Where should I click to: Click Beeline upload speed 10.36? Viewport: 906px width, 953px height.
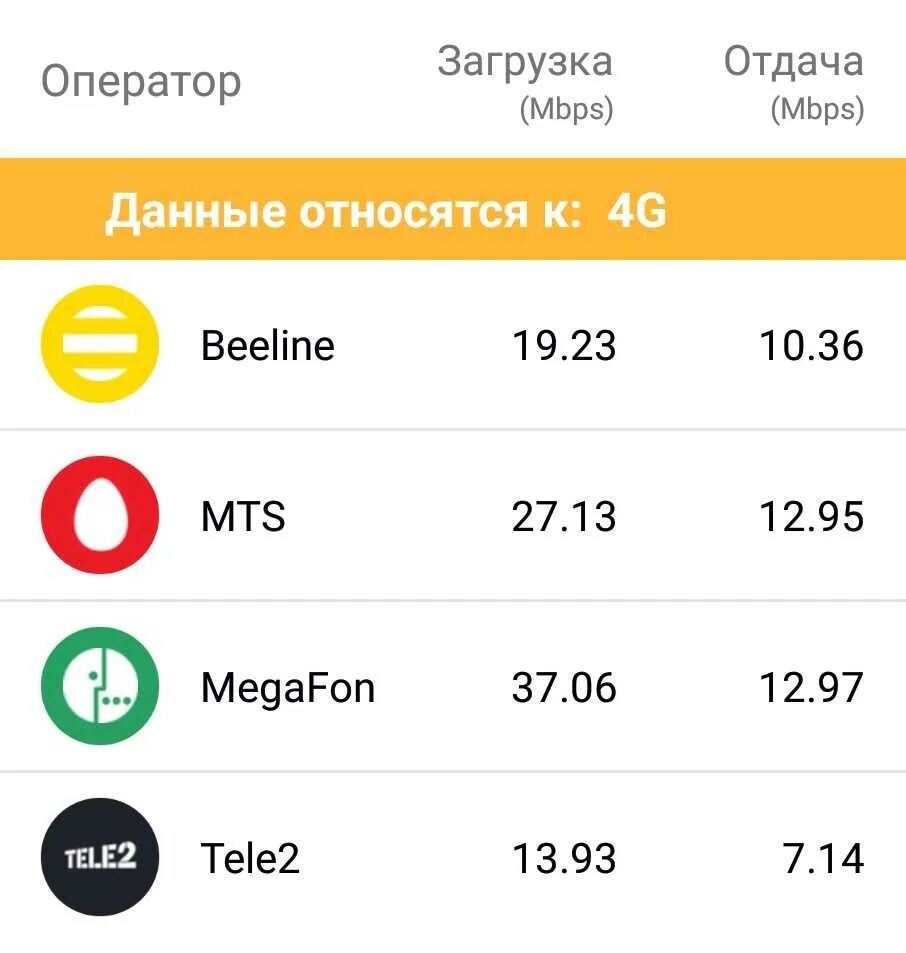811,346
